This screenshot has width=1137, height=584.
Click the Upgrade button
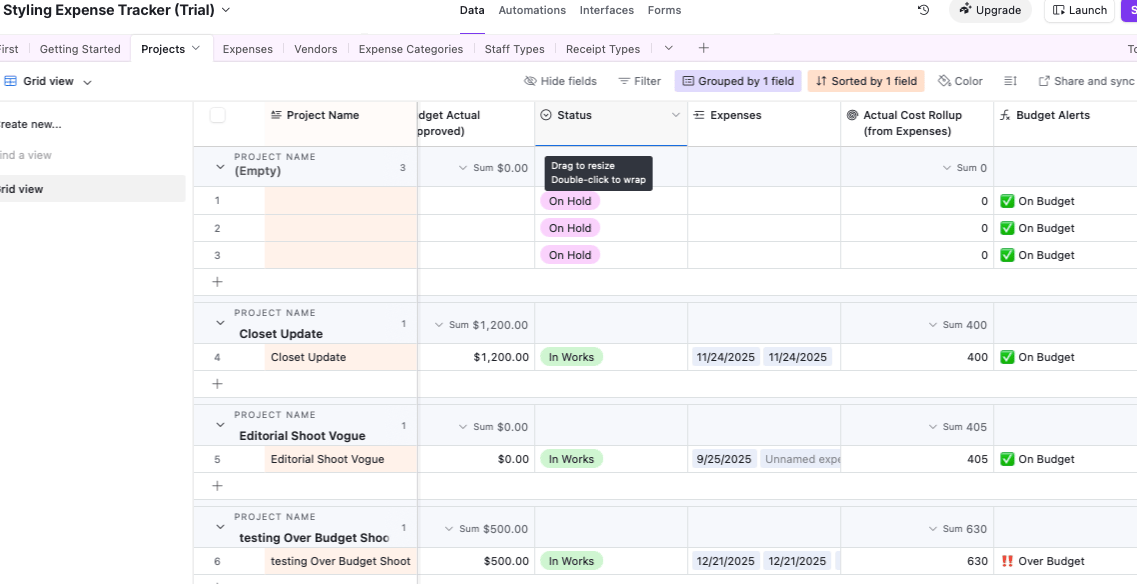[x=990, y=10]
